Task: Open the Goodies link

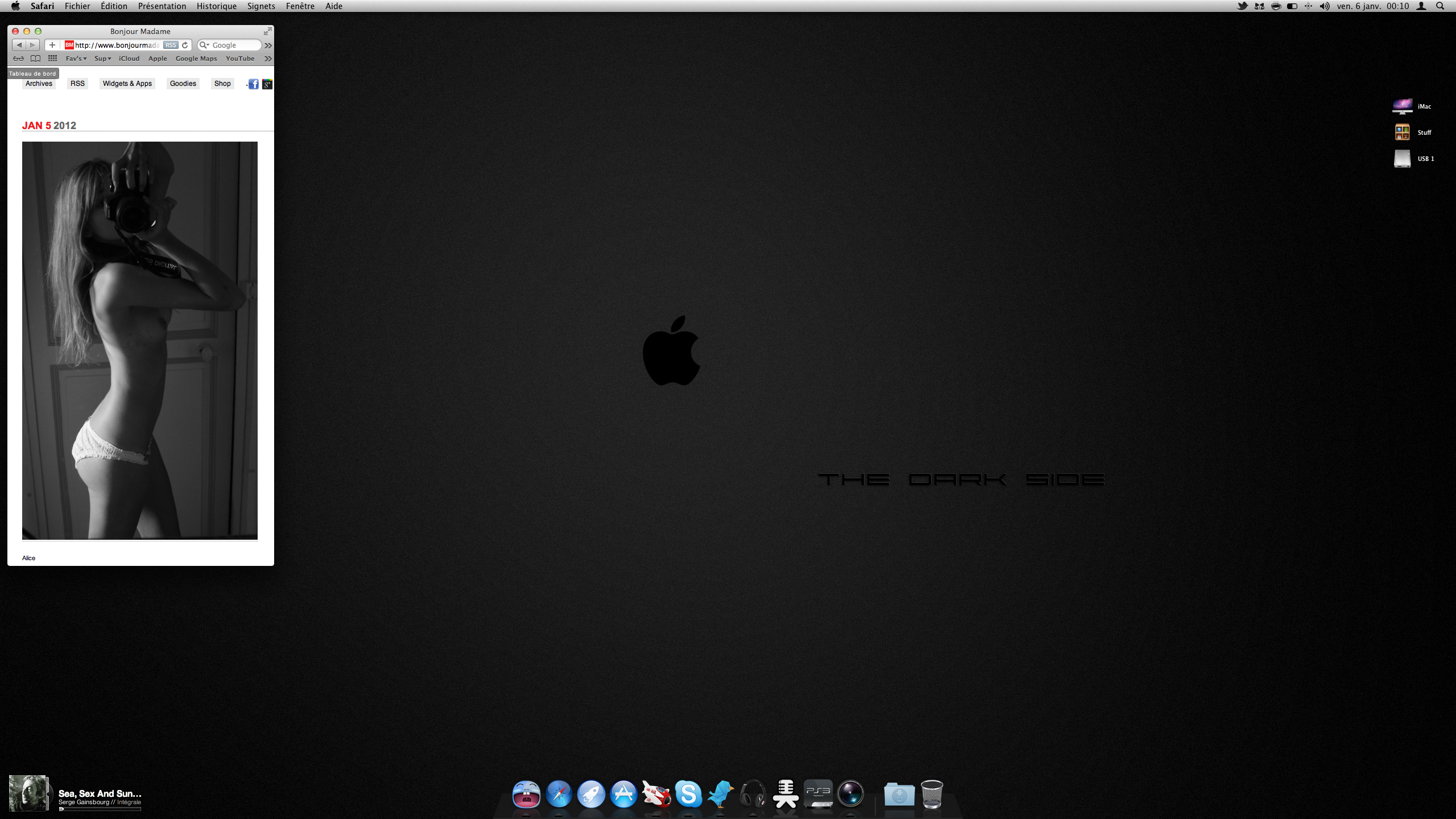Action: (x=183, y=84)
